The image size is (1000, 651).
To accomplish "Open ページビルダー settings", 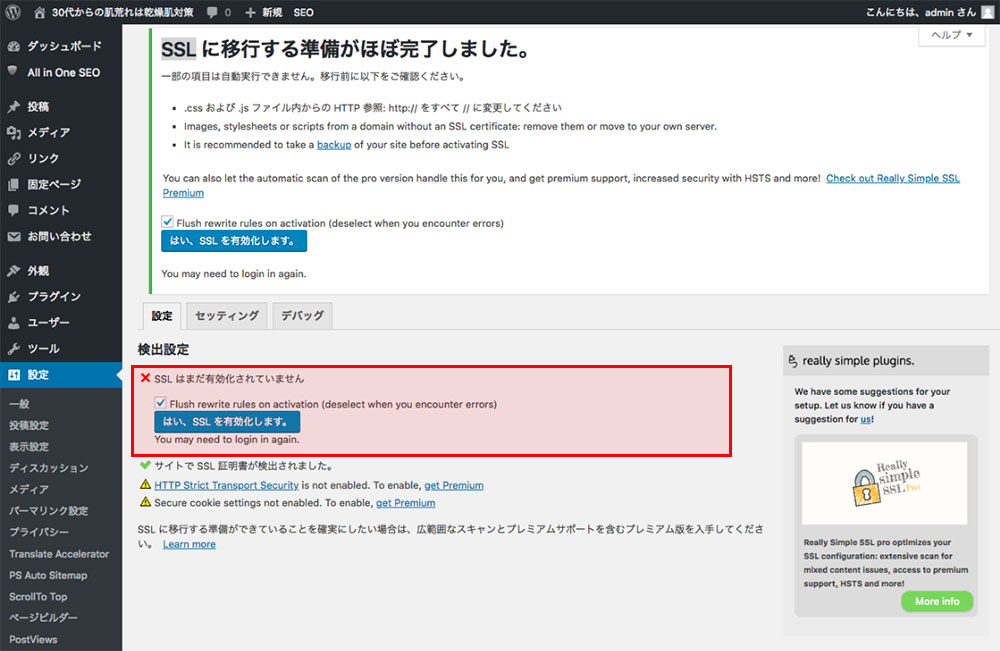I will [43, 618].
